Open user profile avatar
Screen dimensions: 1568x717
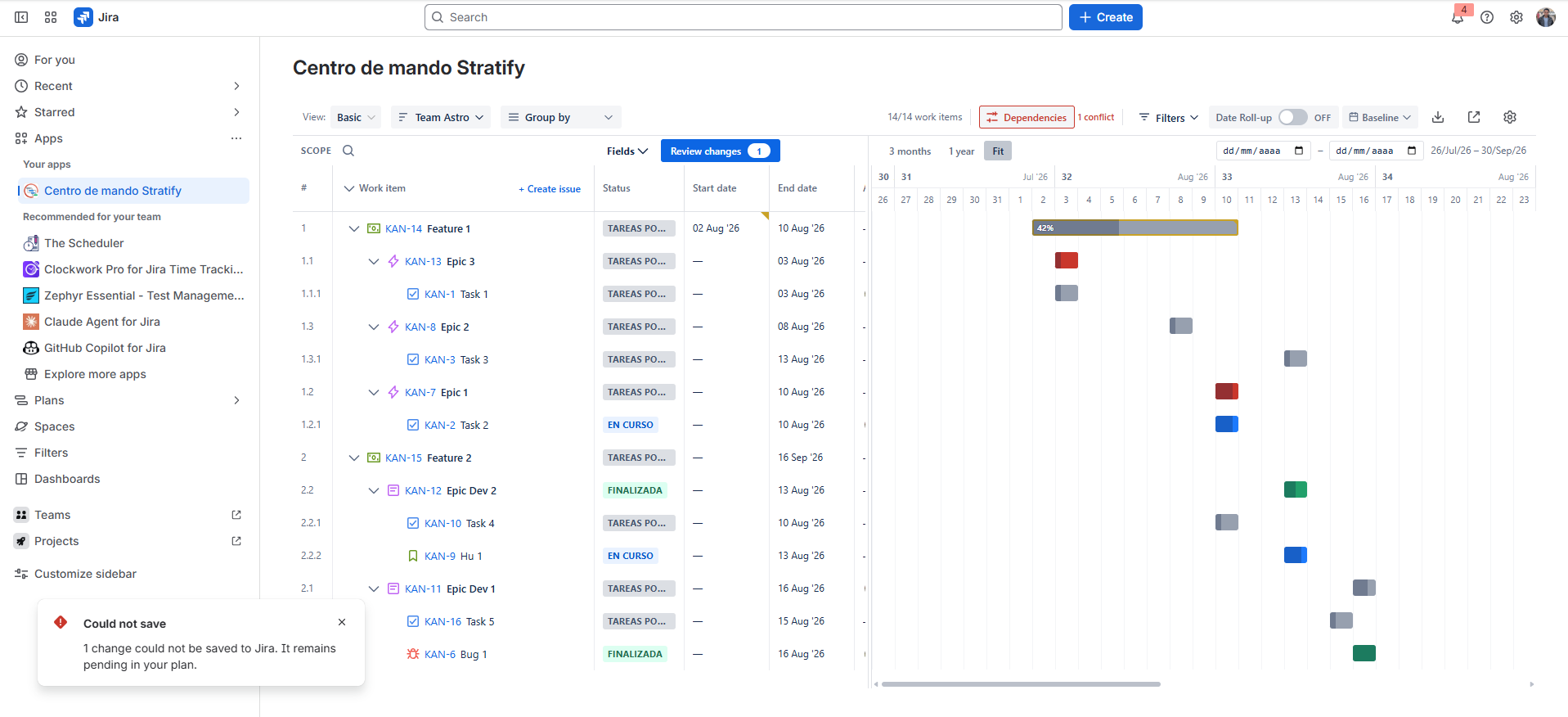pyautogui.click(x=1546, y=17)
